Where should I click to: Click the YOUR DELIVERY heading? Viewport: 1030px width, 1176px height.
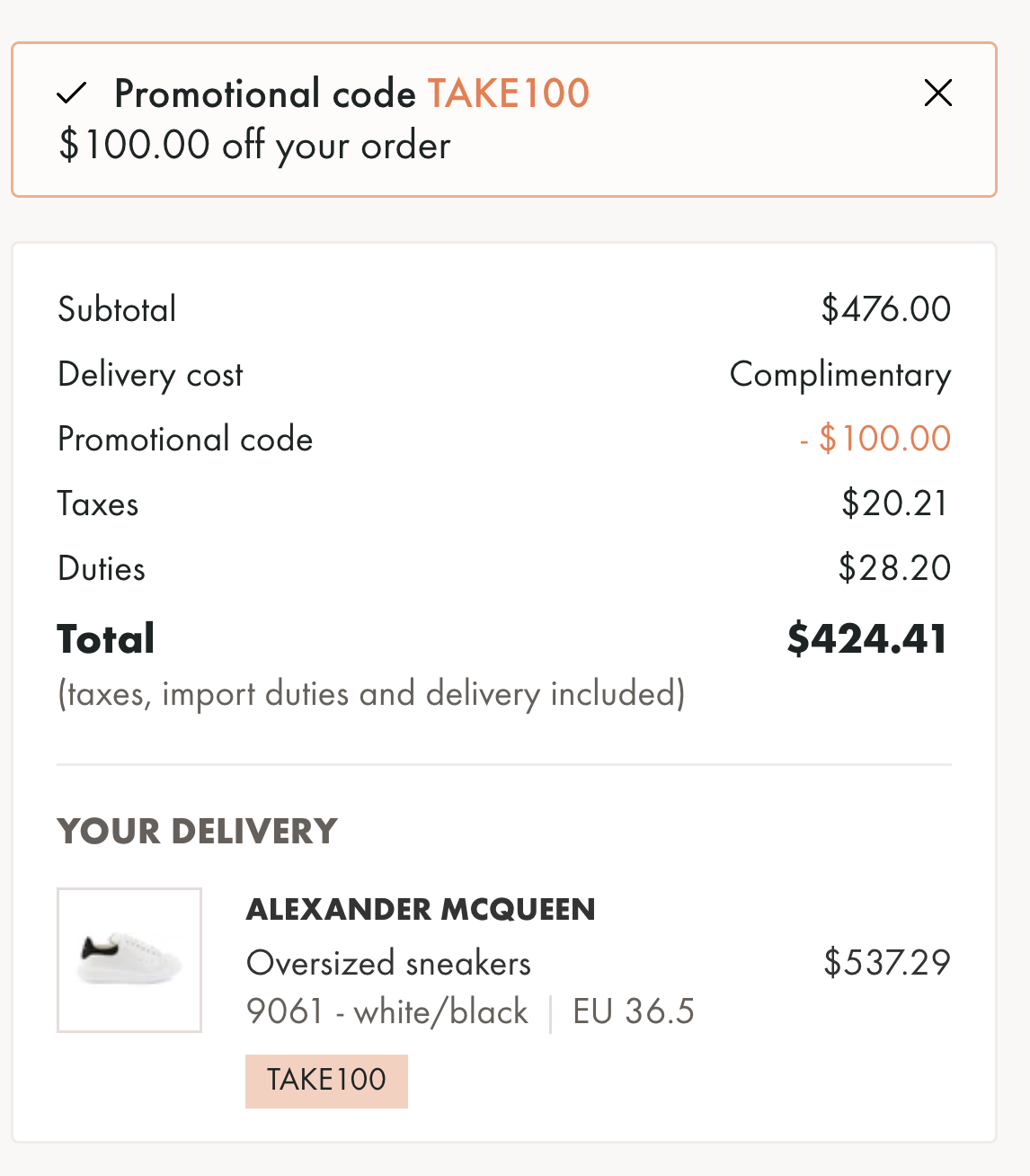pyautogui.click(x=197, y=832)
